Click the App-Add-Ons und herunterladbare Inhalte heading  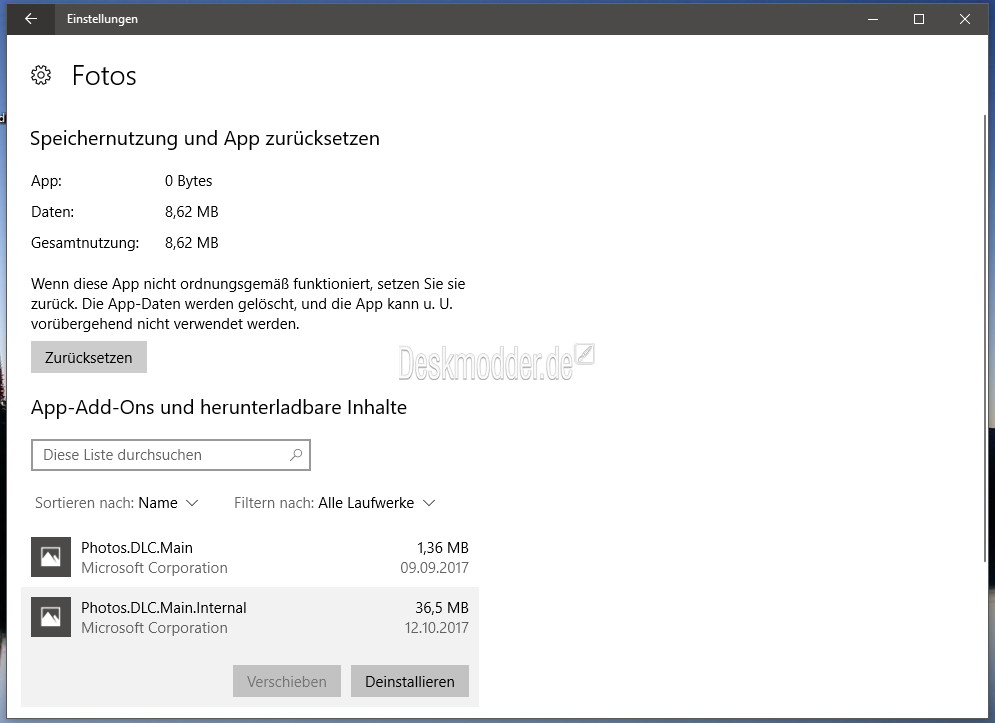219,407
